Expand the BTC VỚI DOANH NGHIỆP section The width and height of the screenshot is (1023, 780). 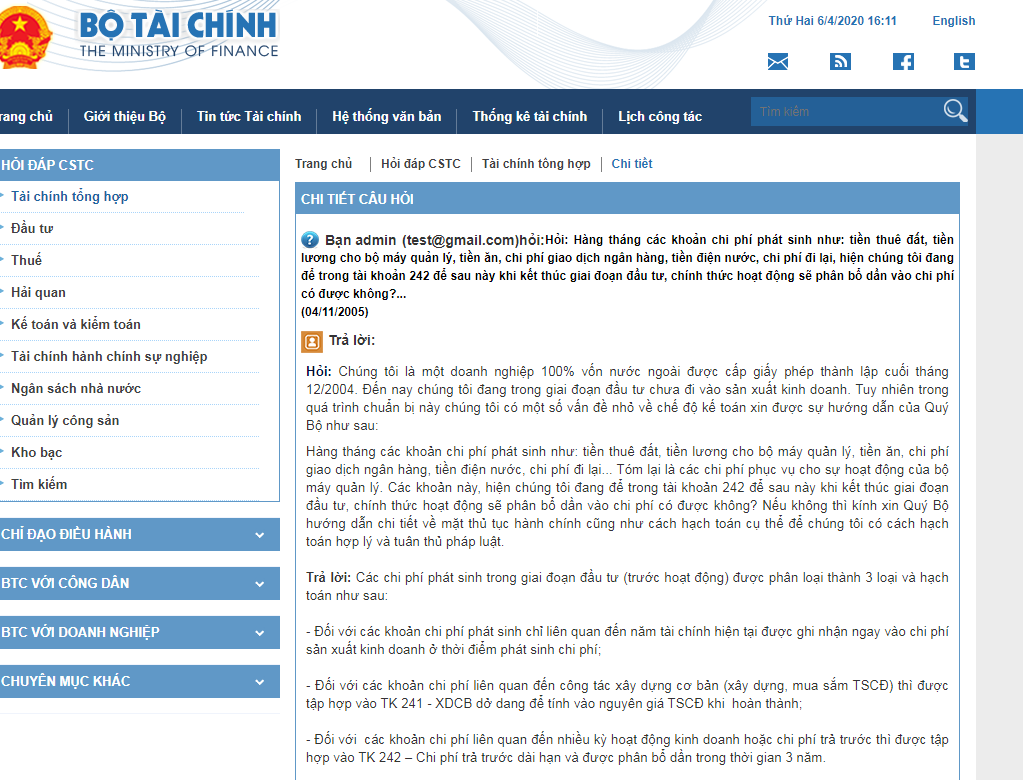(x=259, y=633)
